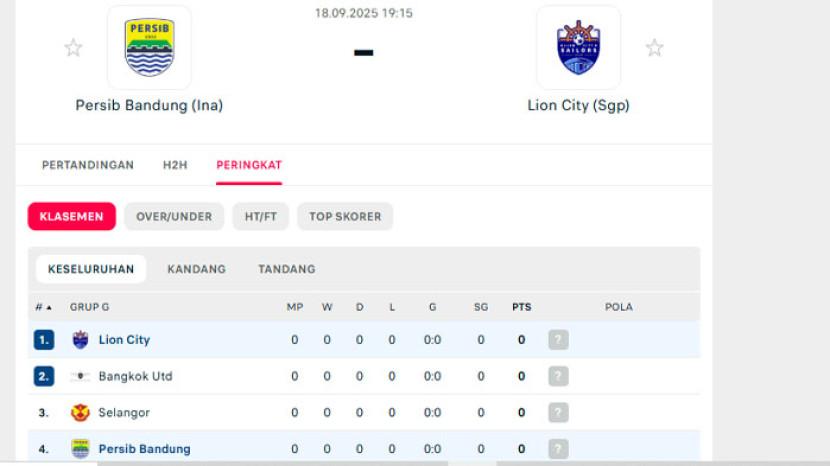830x466 pixels.
Task: Click Persib Bandung's small badge in standings
Action: coord(80,449)
